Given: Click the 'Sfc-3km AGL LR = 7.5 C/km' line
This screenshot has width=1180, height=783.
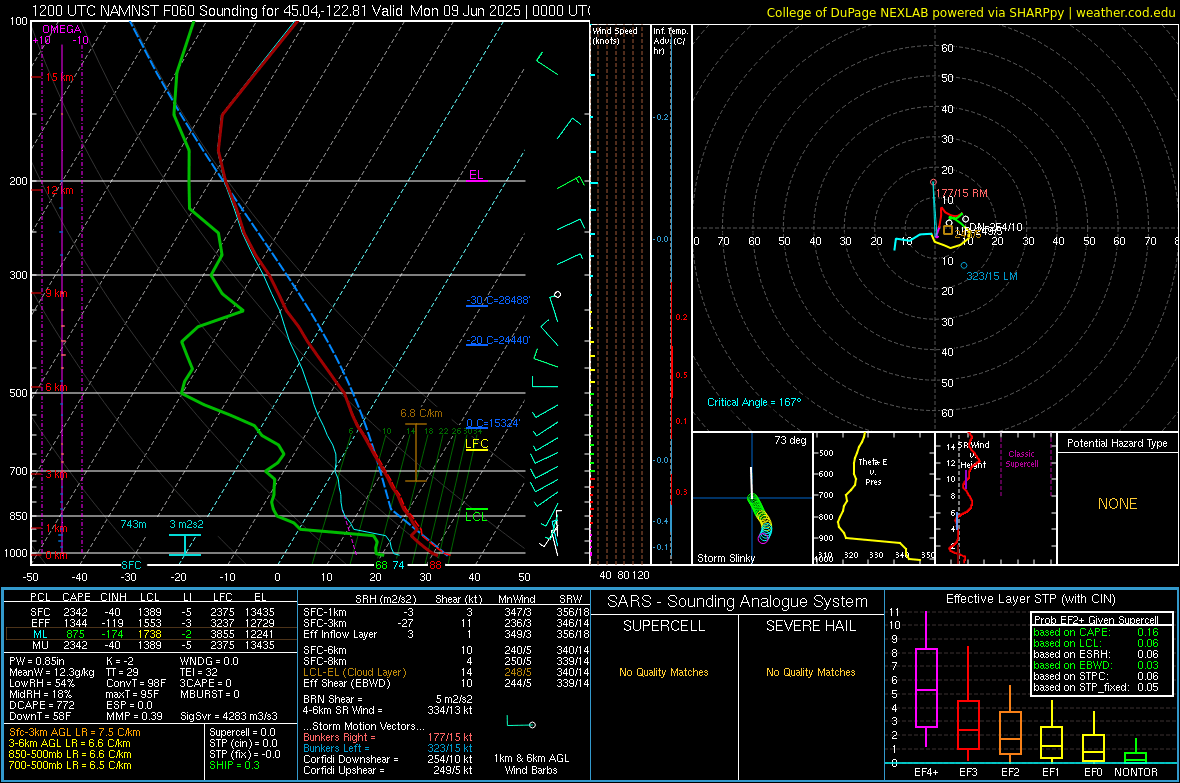Looking at the screenshot, I should tap(75, 733).
